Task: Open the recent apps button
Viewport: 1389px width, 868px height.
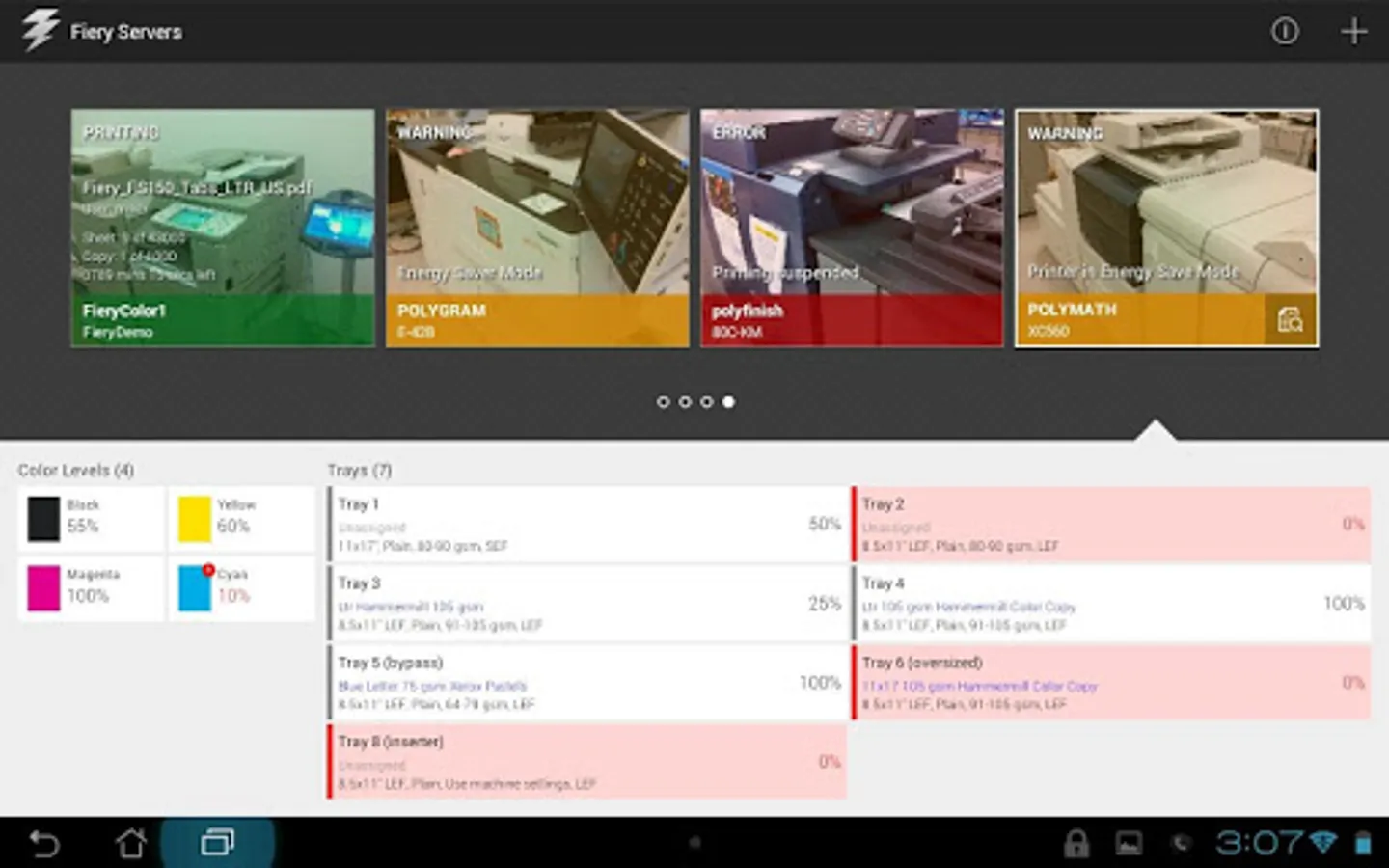Action: (217, 843)
